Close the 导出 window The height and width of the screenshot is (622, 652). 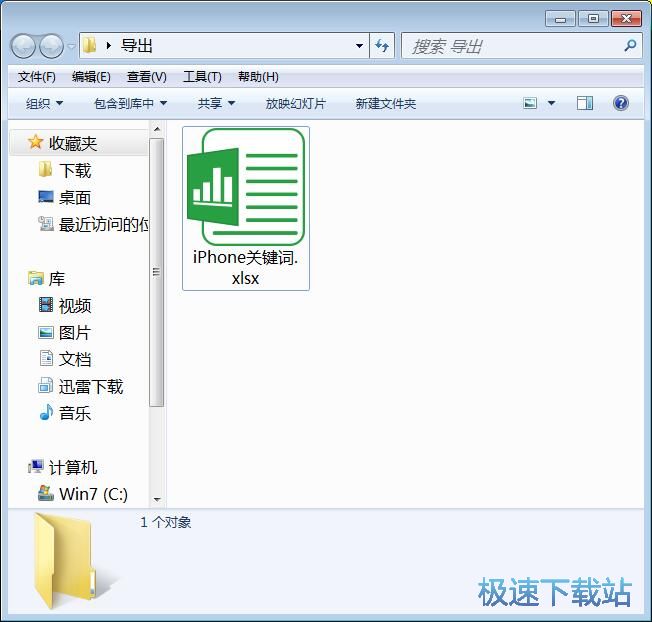(x=626, y=19)
